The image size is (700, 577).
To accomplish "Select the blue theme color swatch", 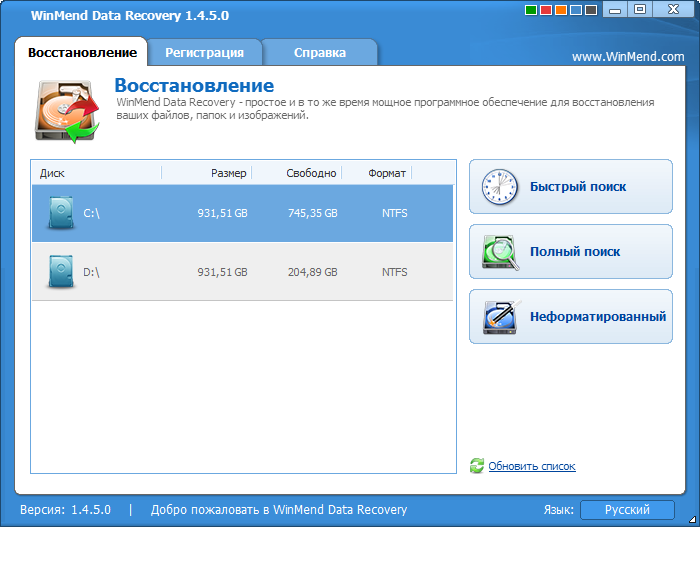I will pos(576,10).
